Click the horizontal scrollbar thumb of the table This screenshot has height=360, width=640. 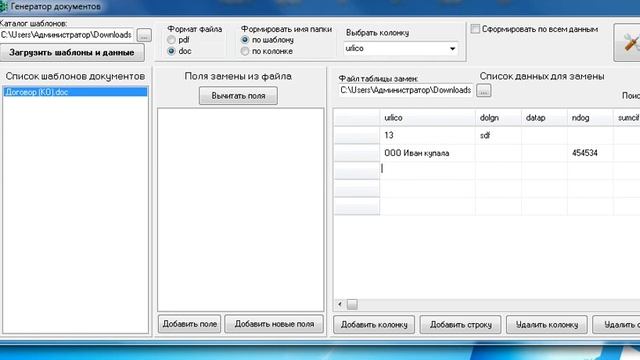pos(352,304)
